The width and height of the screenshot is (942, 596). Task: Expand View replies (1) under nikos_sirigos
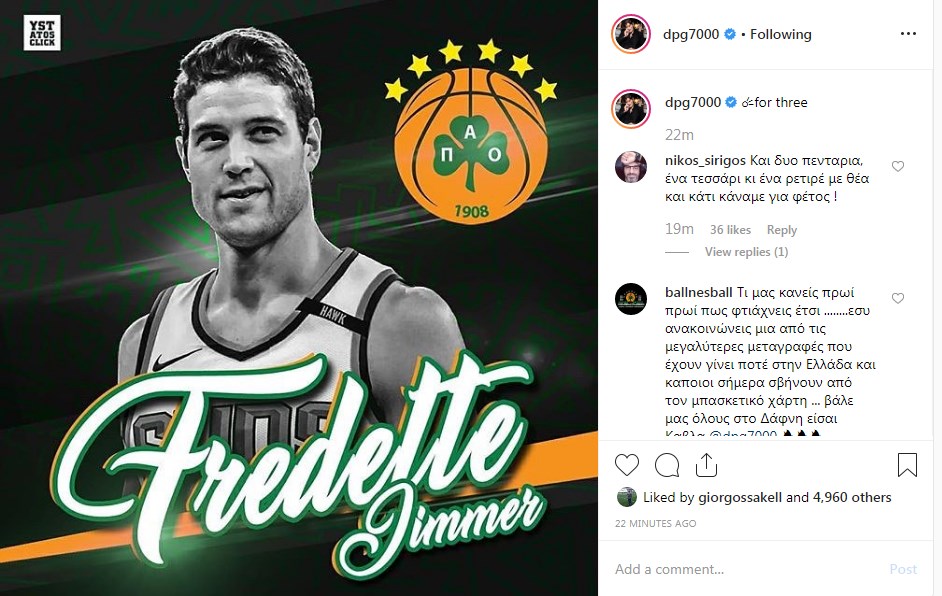click(x=746, y=252)
